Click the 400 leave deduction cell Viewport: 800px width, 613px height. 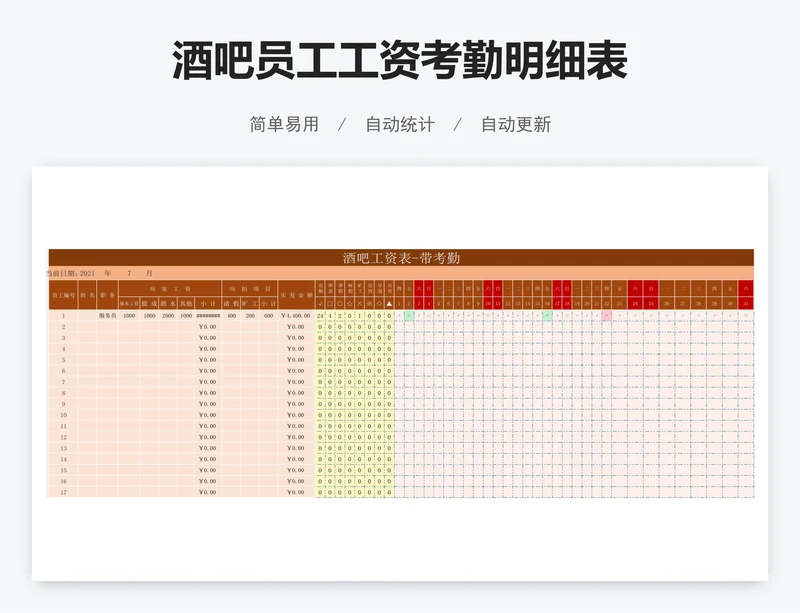click(231, 316)
